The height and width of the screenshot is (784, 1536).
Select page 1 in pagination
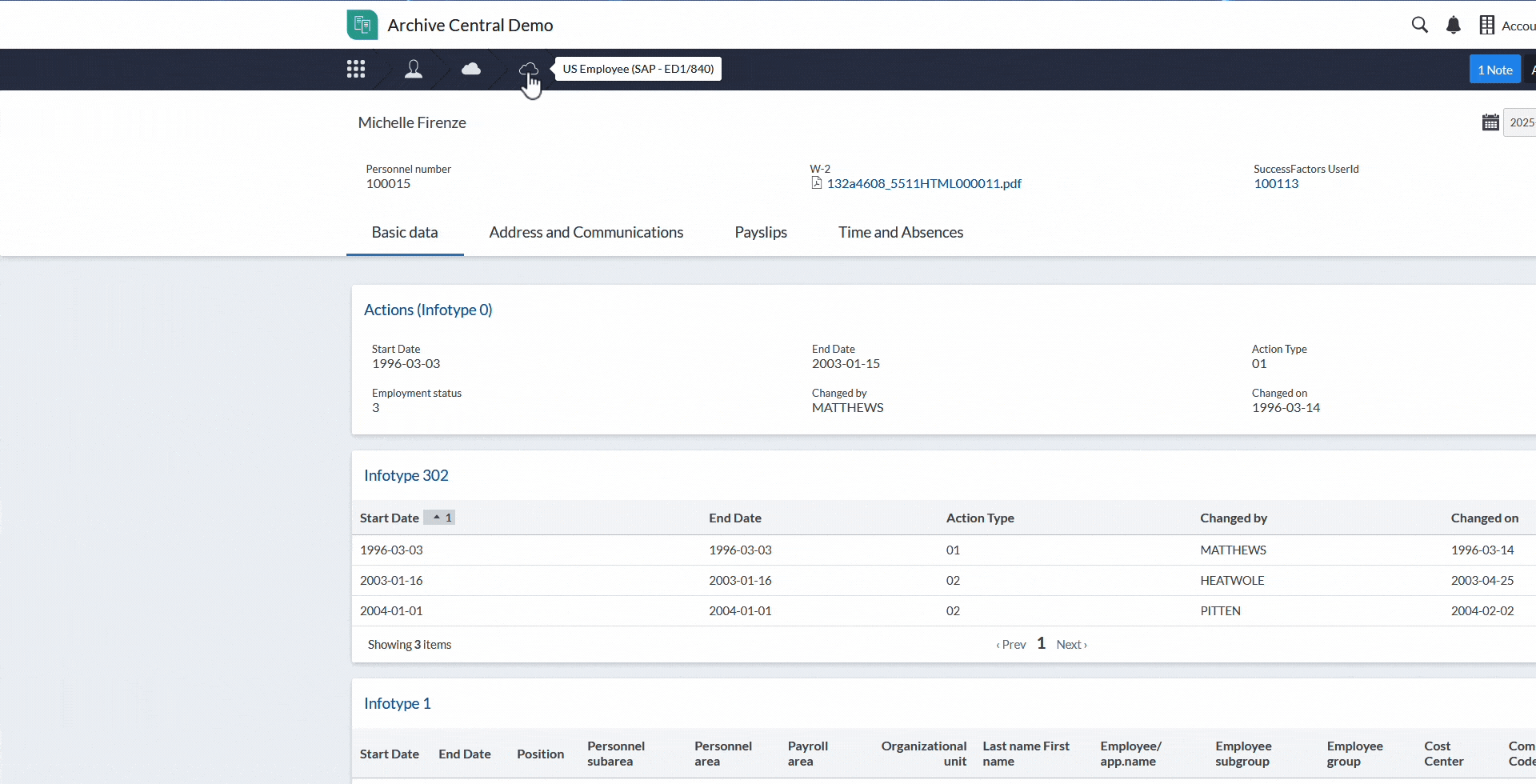tap(1042, 643)
